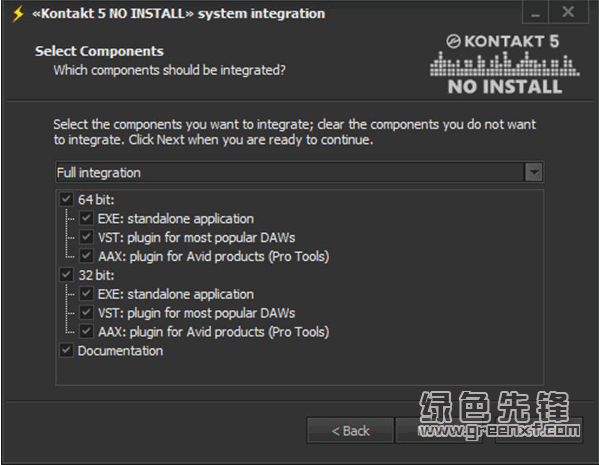Click the lightning bolt installer icon
The width and height of the screenshot is (599, 465).
(18, 14)
